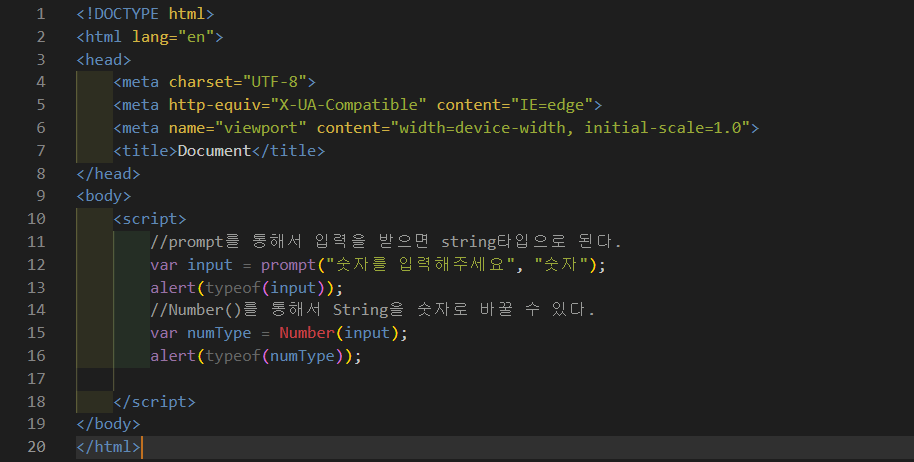Click the "viewport" name value
This screenshot has height=462, width=914.
[x=261, y=128]
